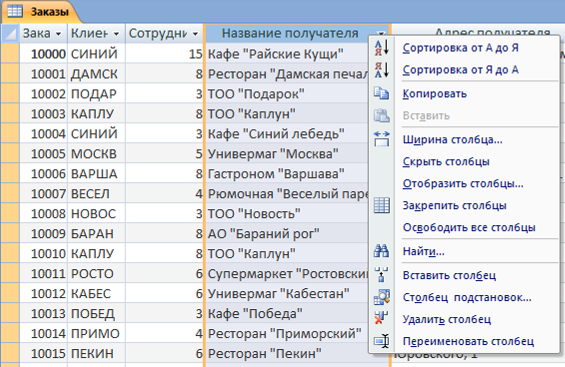The width and height of the screenshot is (565, 367).
Task: Select the Название получателя column header
Action: pos(290,33)
